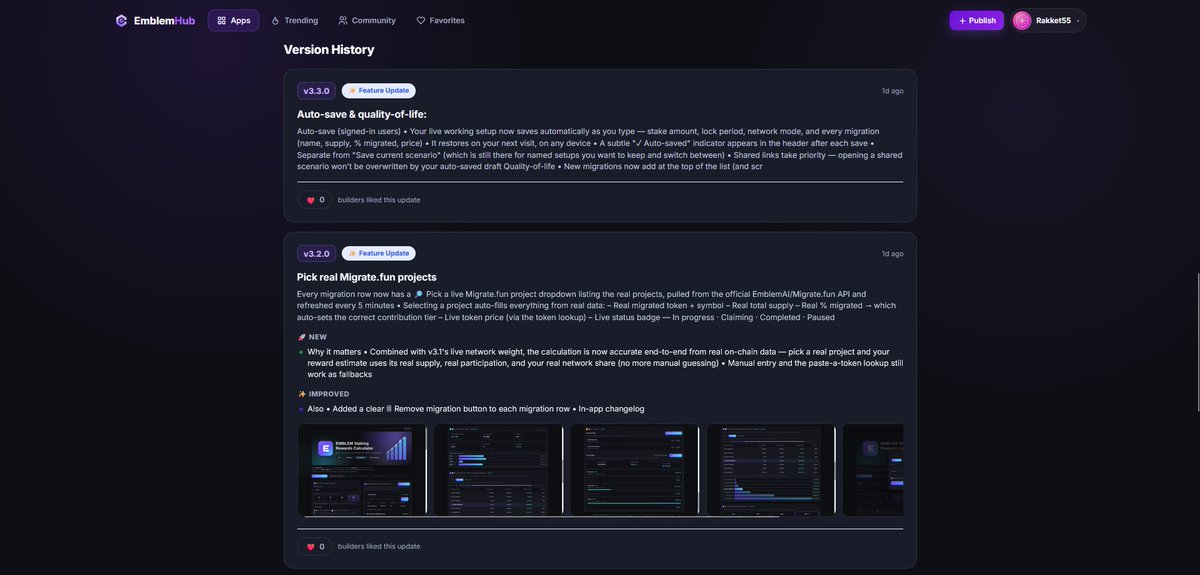Click the 'Pick real Migrate.fun projects' heading
1200x575 pixels.
[x=367, y=277]
